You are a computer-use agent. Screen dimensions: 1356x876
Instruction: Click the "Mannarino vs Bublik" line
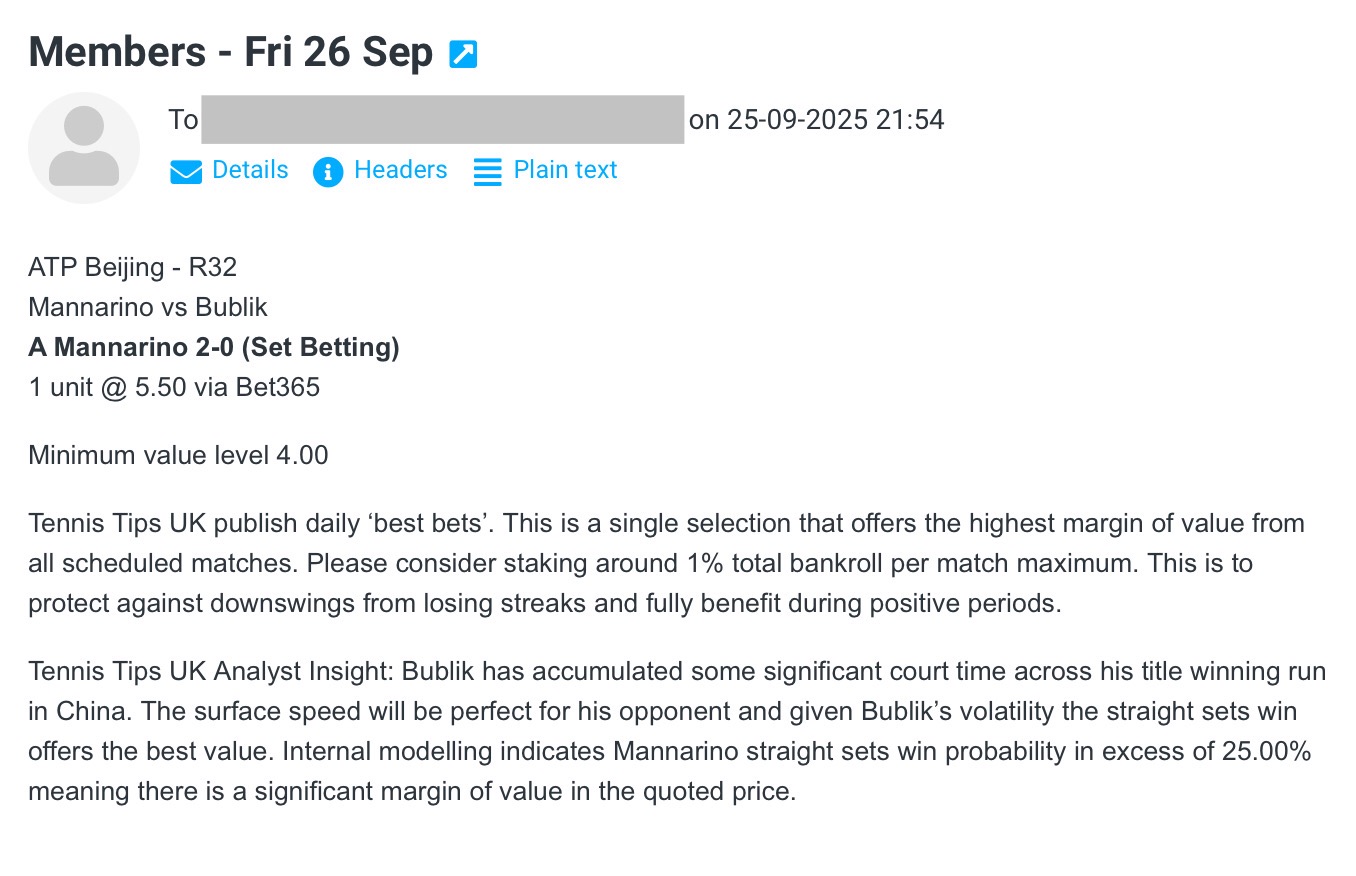(148, 308)
